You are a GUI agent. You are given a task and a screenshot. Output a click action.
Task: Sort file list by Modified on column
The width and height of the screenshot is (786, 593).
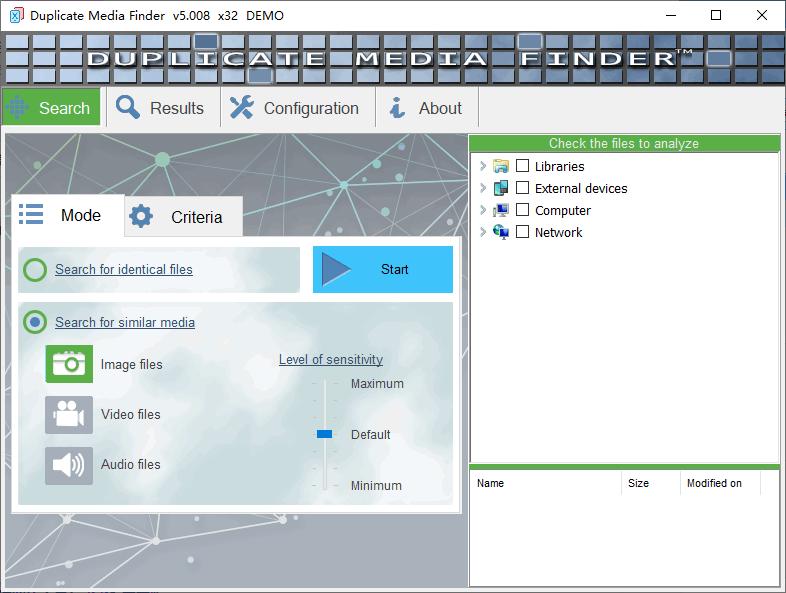coord(720,483)
